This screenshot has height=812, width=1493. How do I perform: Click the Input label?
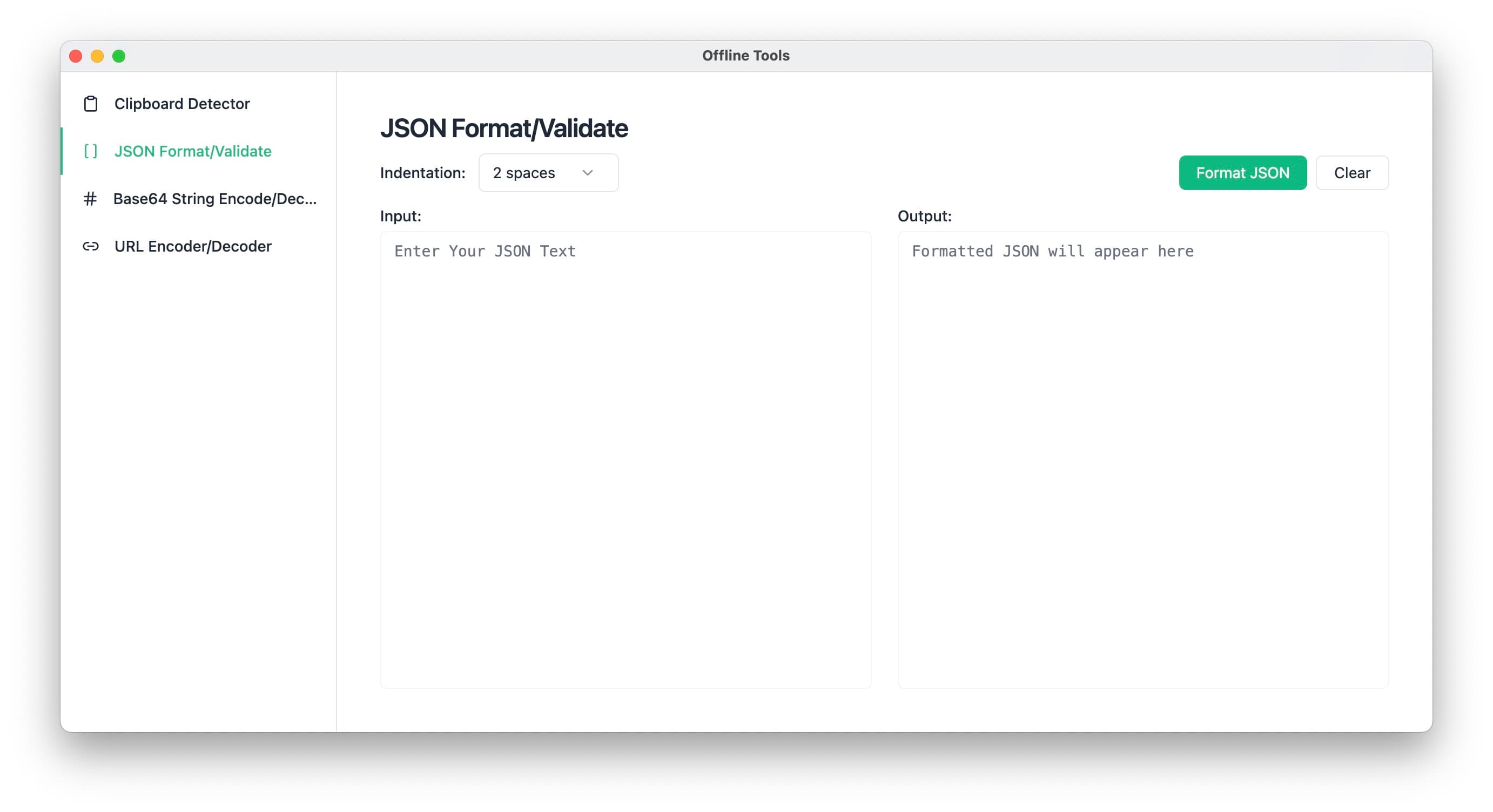[x=400, y=216]
